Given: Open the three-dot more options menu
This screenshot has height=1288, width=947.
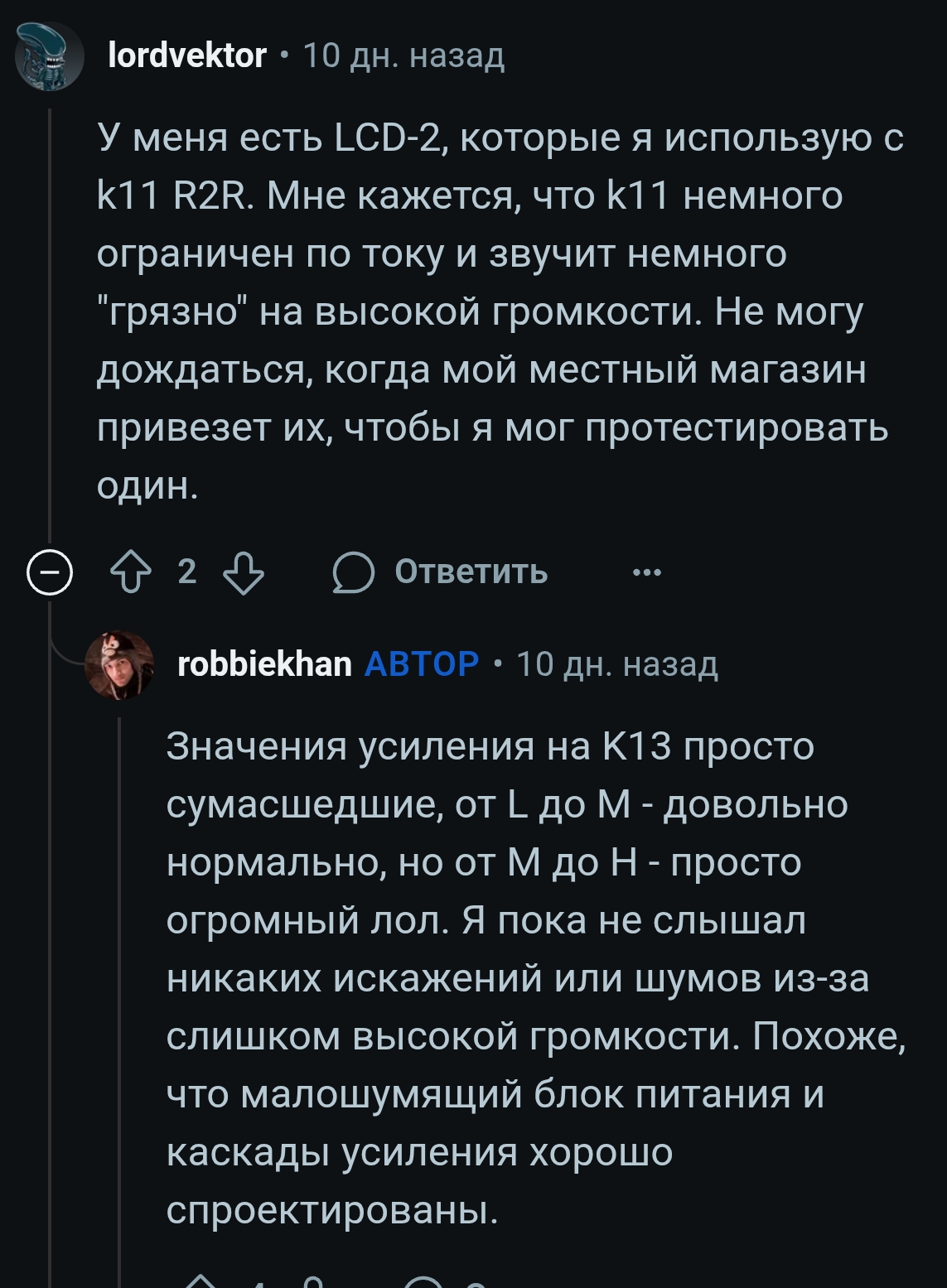Looking at the screenshot, I should 647,572.
